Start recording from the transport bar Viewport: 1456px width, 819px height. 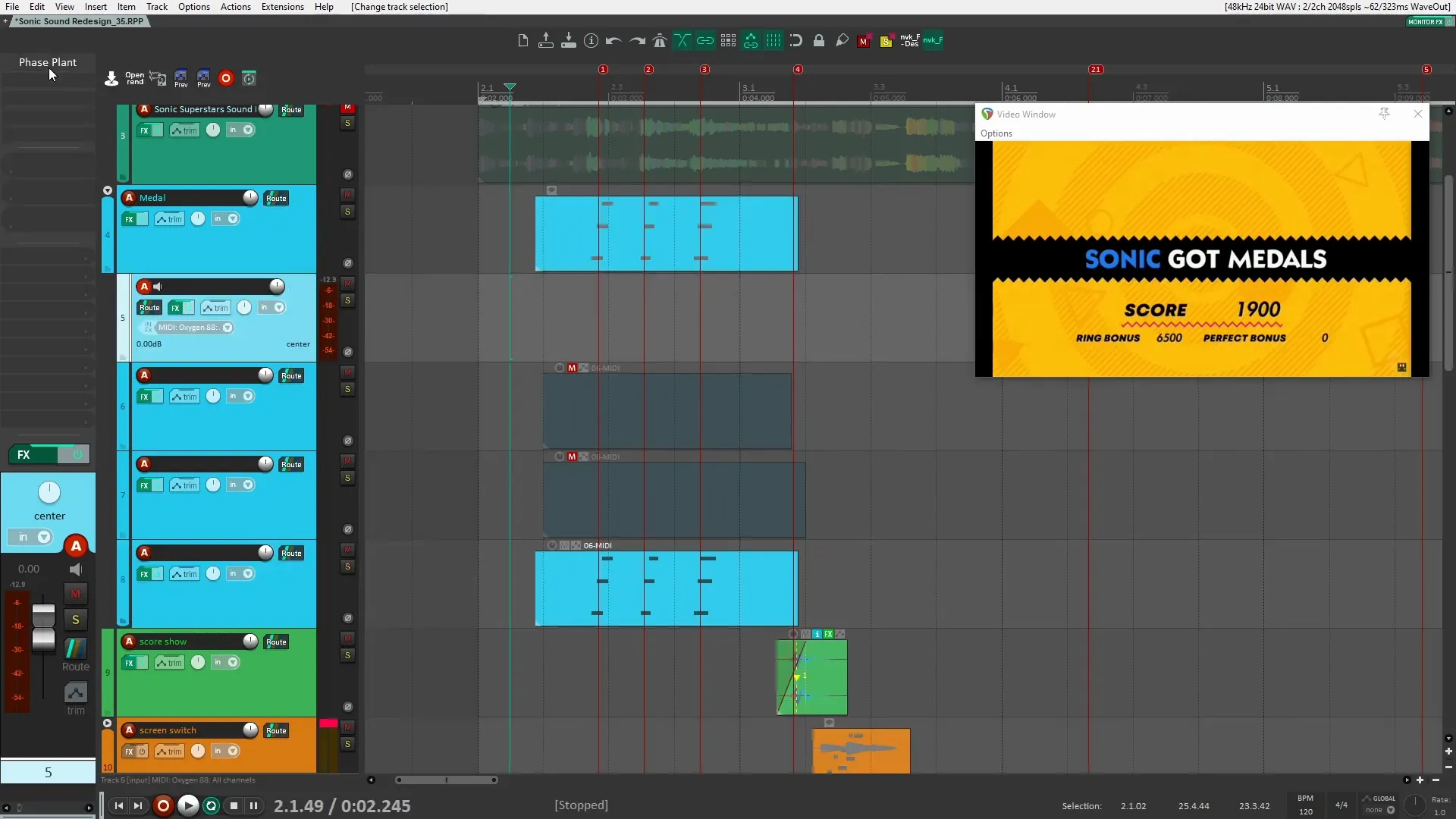tap(162, 806)
